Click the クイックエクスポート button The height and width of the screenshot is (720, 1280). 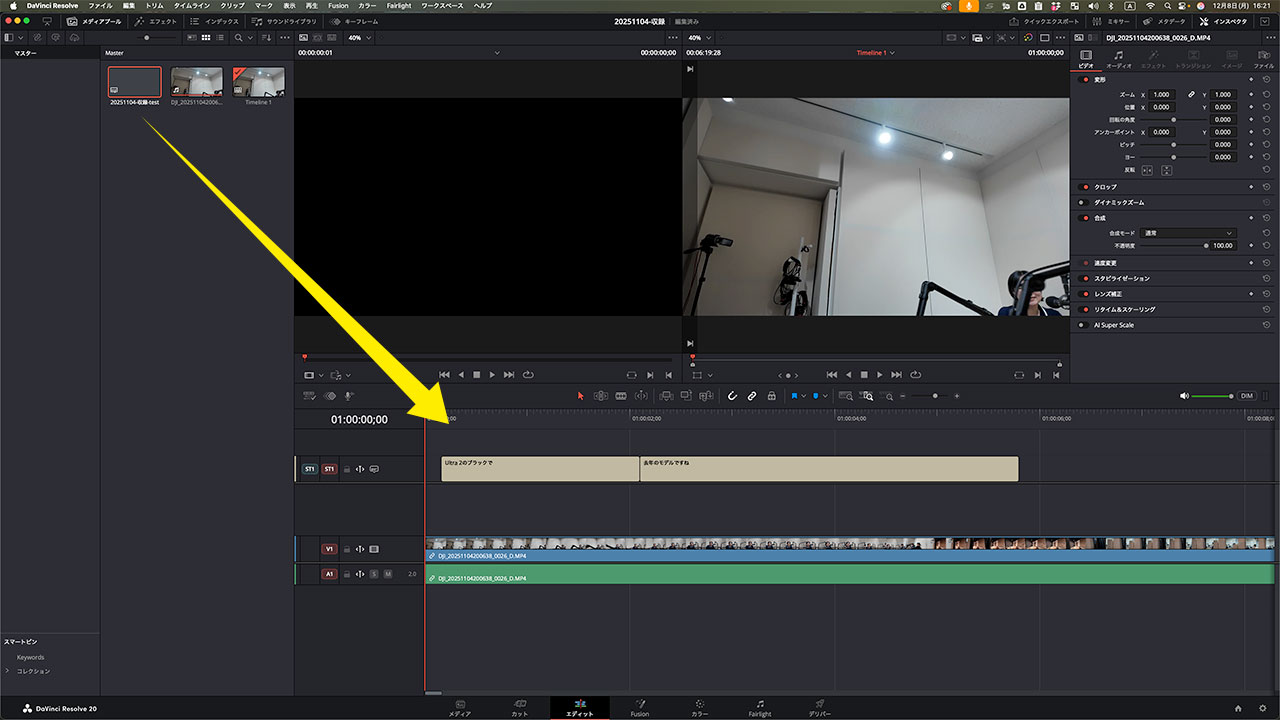pyautogui.click(x=1044, y=21)
